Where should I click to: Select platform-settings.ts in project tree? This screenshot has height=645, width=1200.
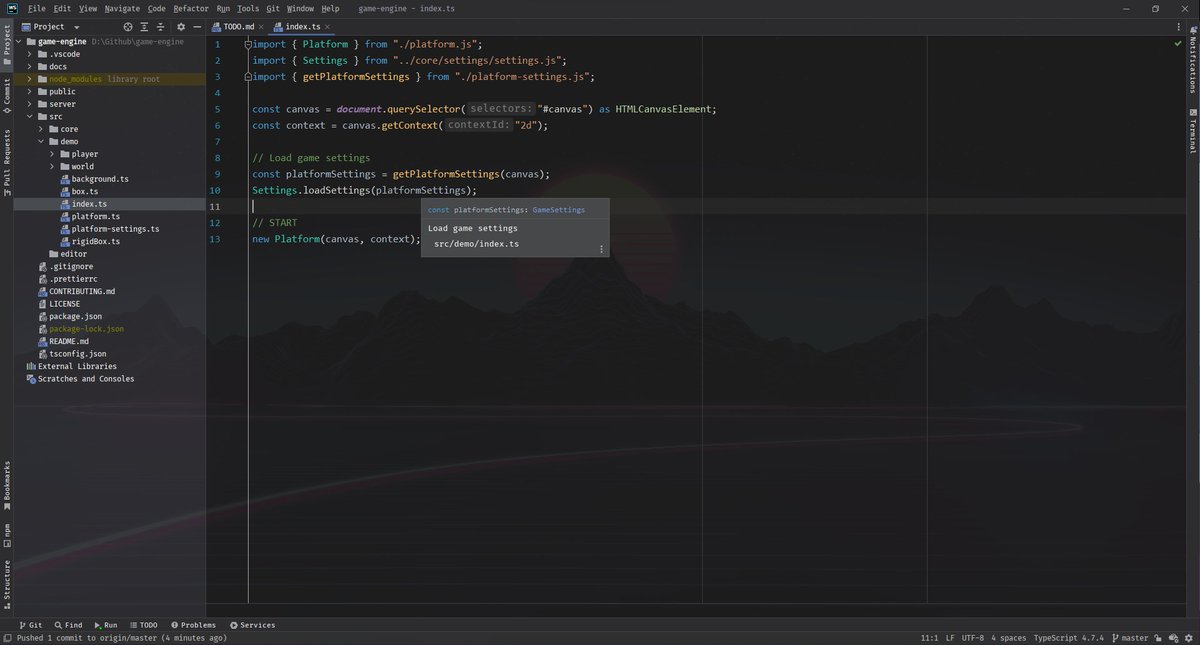[115, 229]
